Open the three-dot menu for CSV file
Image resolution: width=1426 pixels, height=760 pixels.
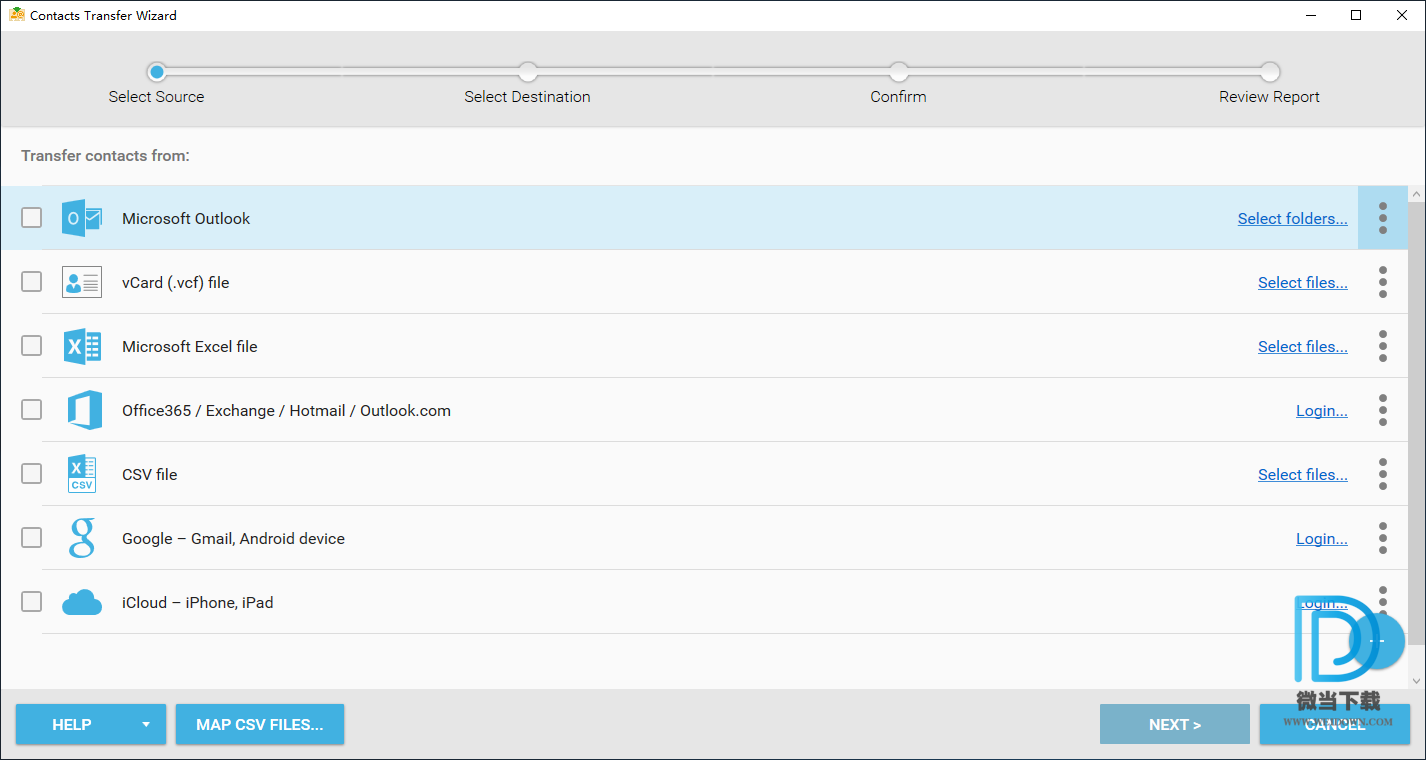(1383, 474)
